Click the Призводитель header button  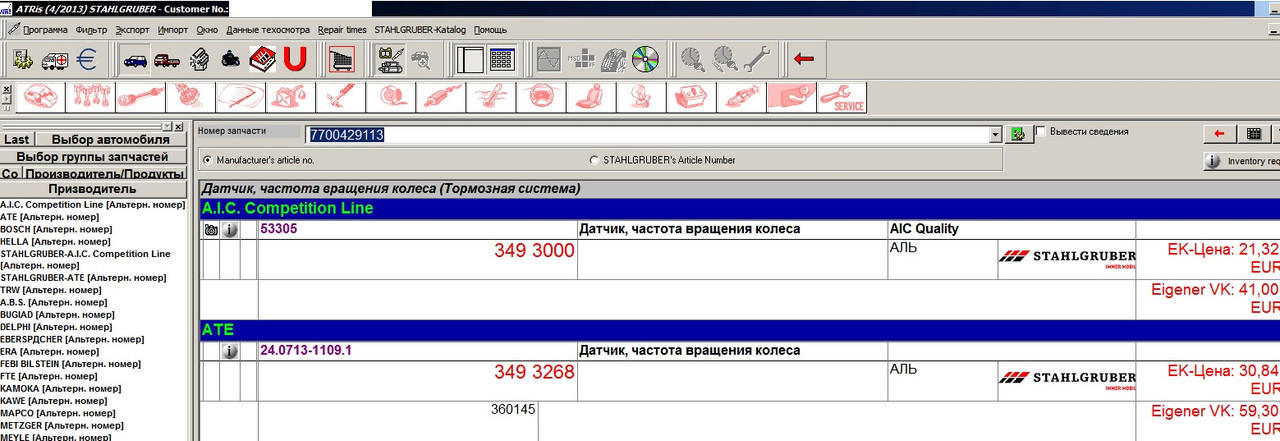(93, 189)
